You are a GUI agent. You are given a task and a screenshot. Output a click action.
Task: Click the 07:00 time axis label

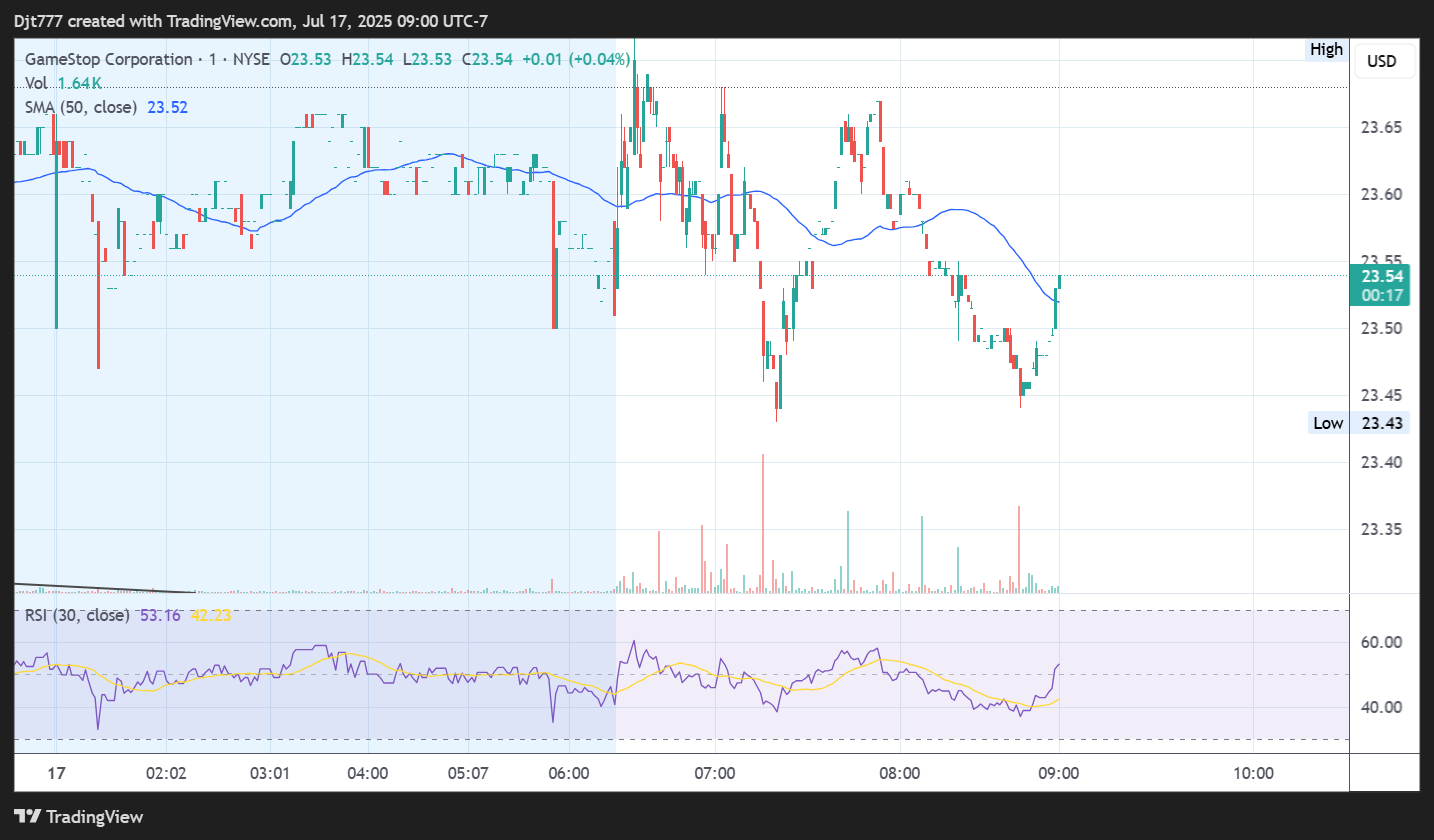[715, 774]
